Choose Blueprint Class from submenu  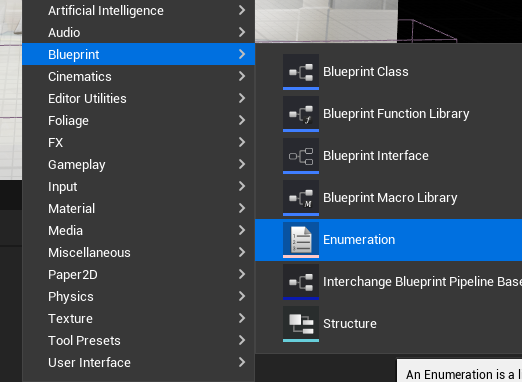point(388,72)
